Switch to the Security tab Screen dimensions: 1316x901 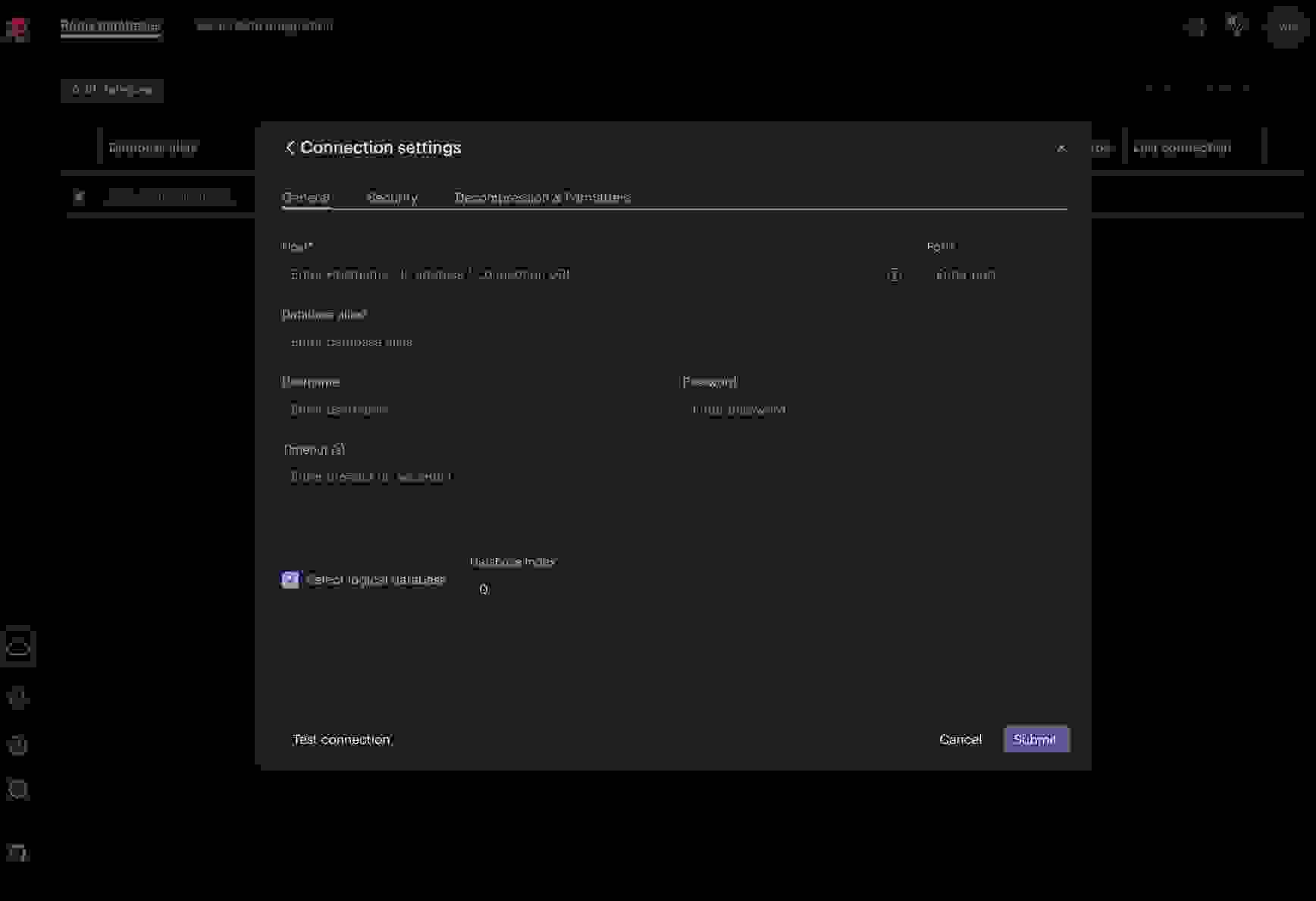pos(392,198)
